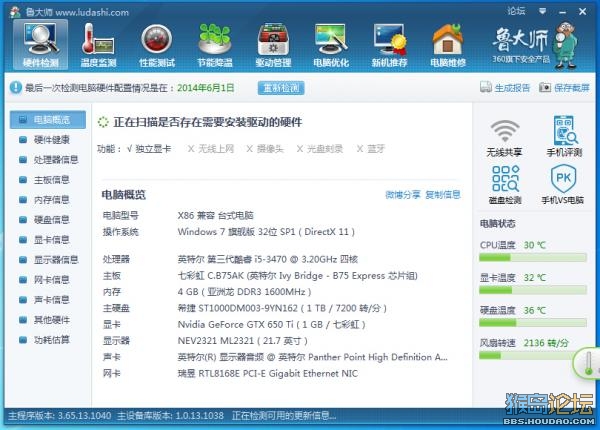Select 显卡信息 in sidebar
The image size is (600, 430).
48,239
